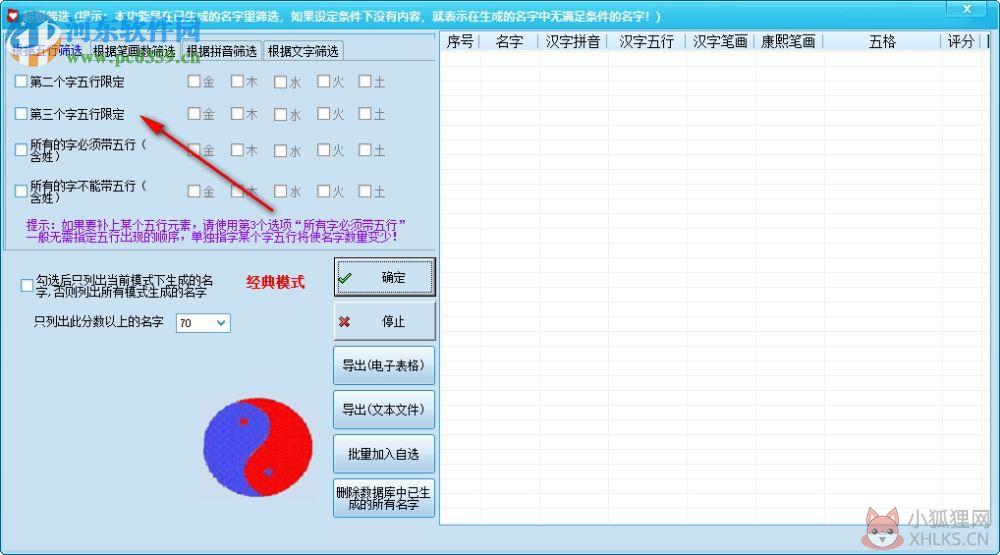Click 批量加入自选 button
This screenshot has height=555, width=1000.
(x=385, y=454)
